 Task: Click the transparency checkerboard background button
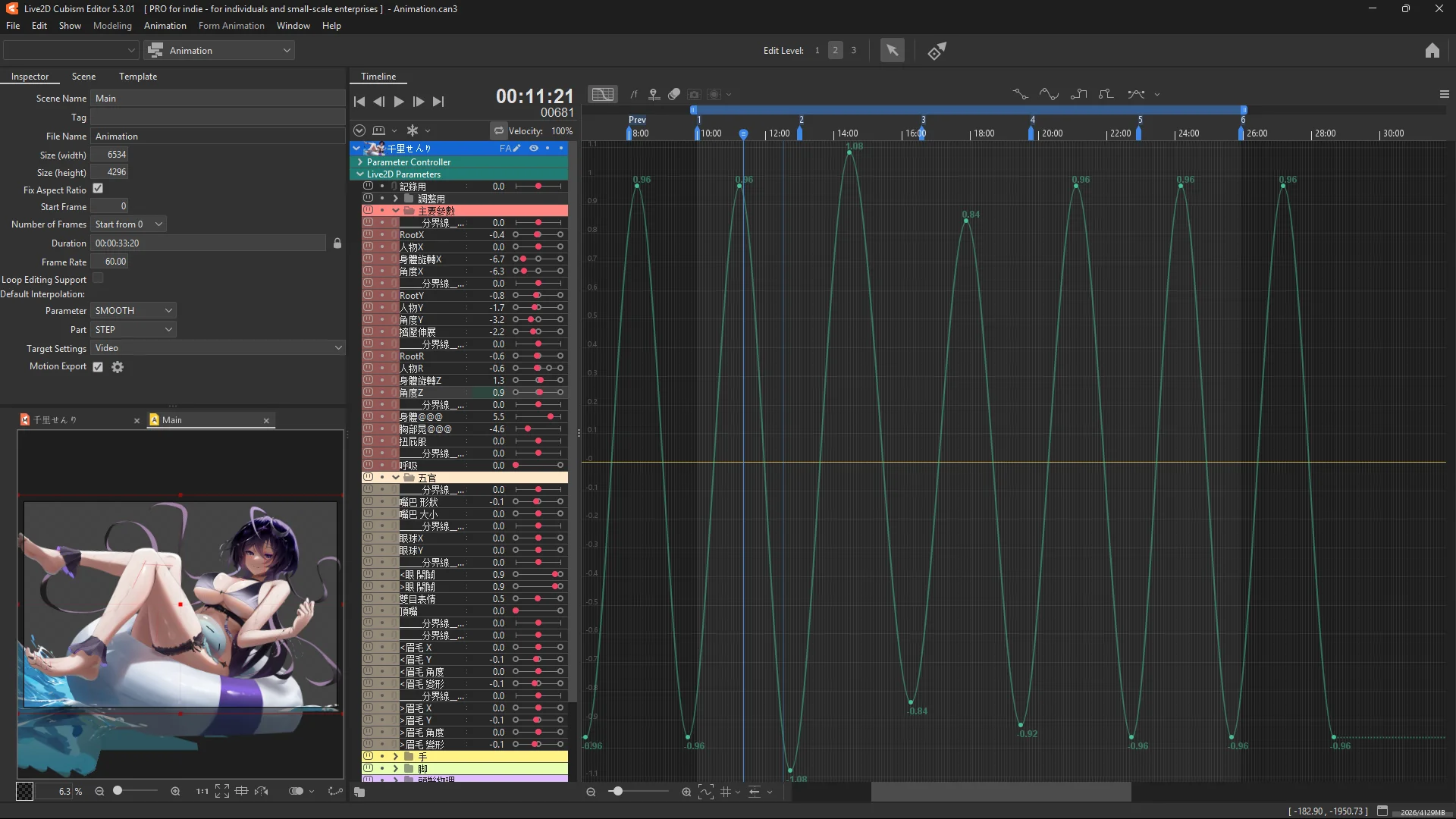click(25, 792)
